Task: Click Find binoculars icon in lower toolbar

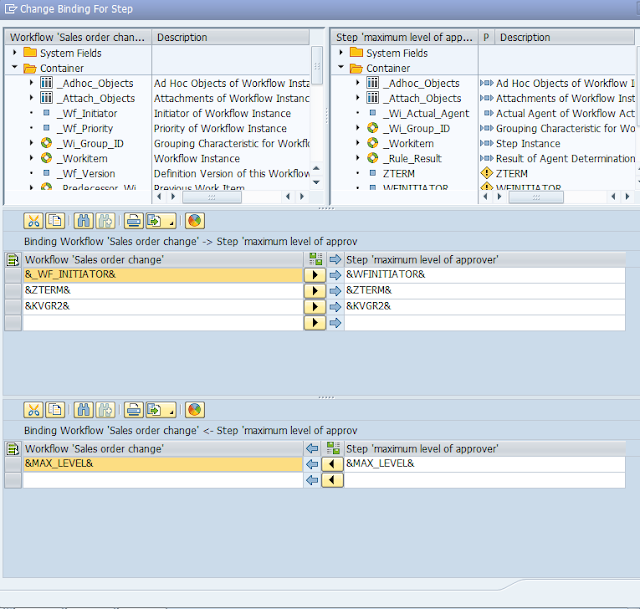Action: pos(84,410)
